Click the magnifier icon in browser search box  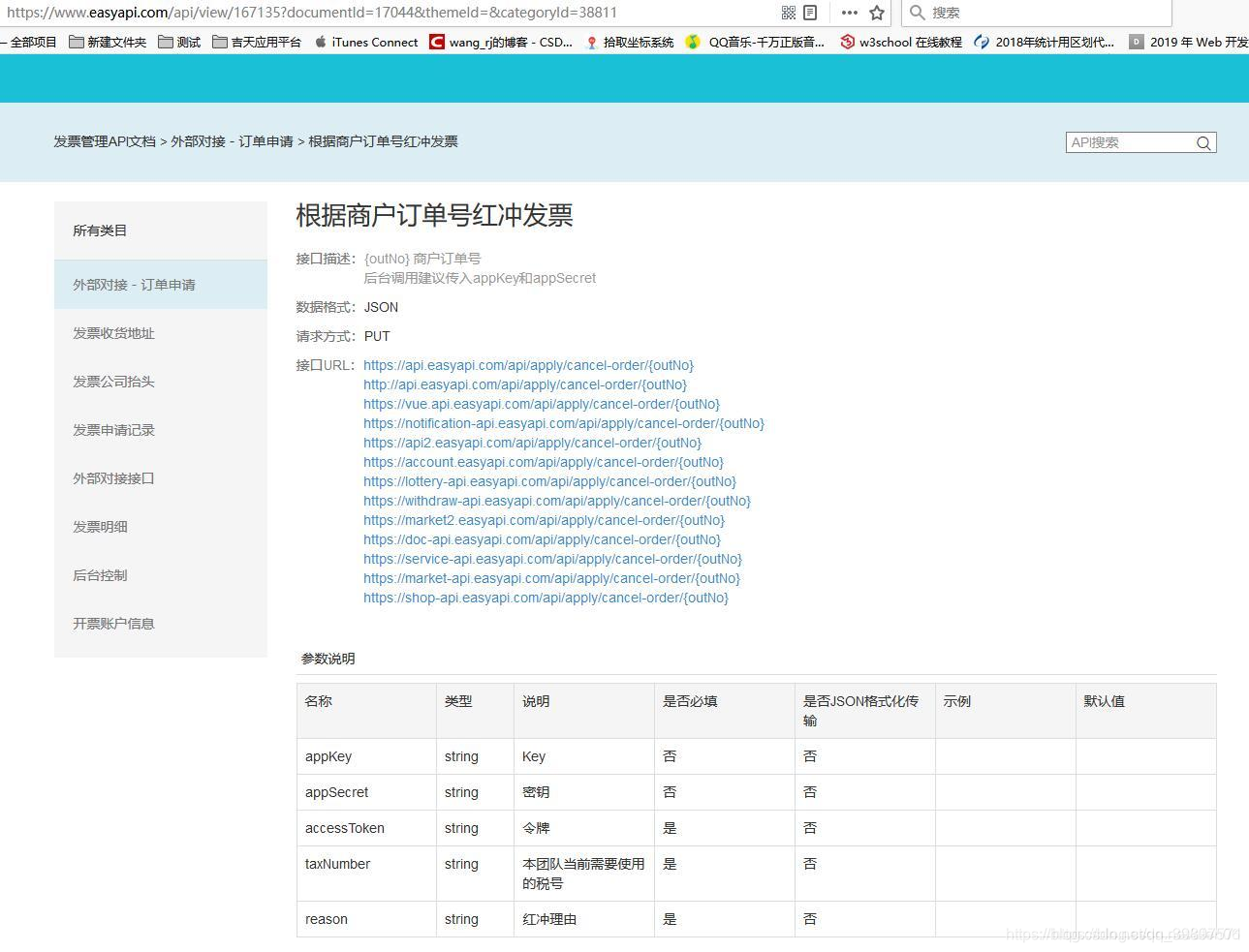[917, 13]
